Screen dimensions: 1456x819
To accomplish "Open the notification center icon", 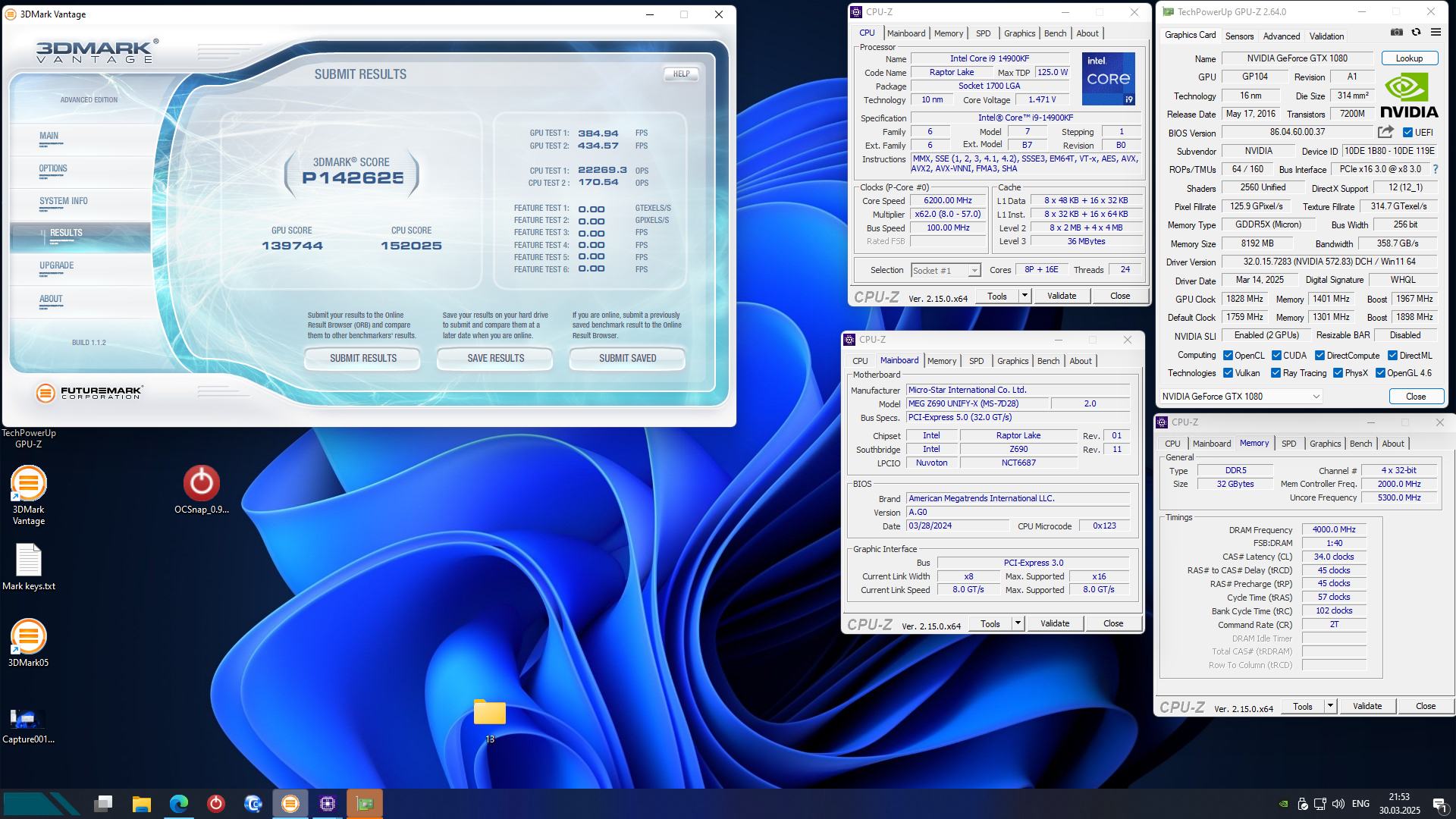I will click(1439, 804).
